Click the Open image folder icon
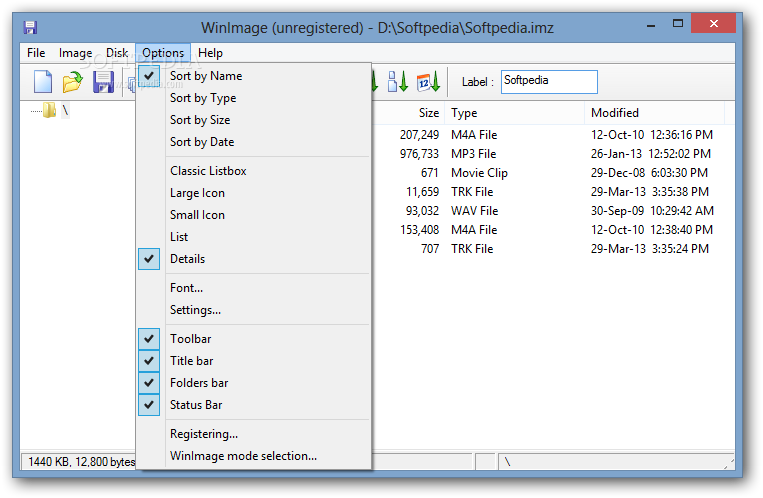Viewport: 763px width, 498px height. (73, 81)
